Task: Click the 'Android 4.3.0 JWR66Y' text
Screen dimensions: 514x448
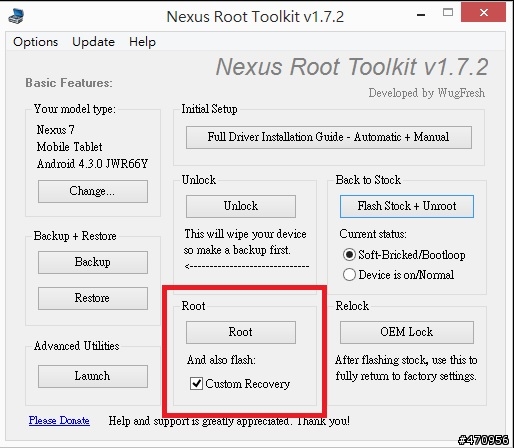Action: click(x=92, y=164)
